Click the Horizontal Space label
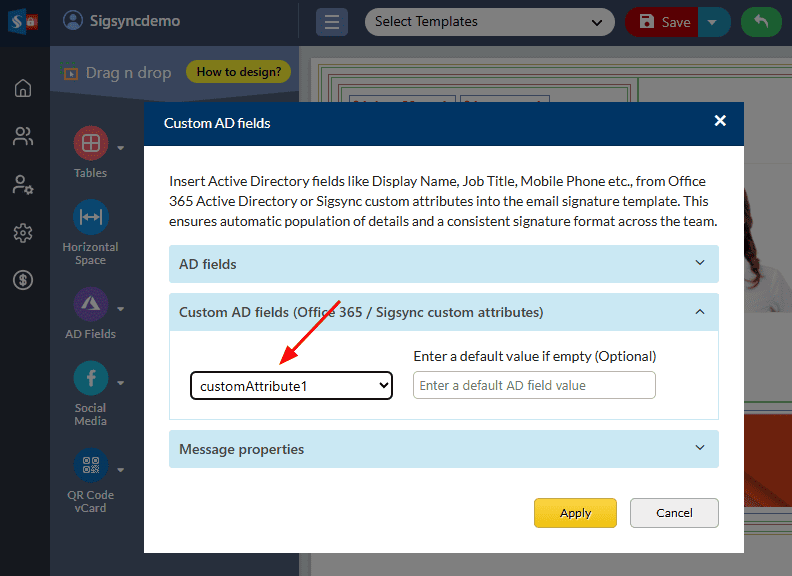Screen dimensions: 792x576 (90, 254)
